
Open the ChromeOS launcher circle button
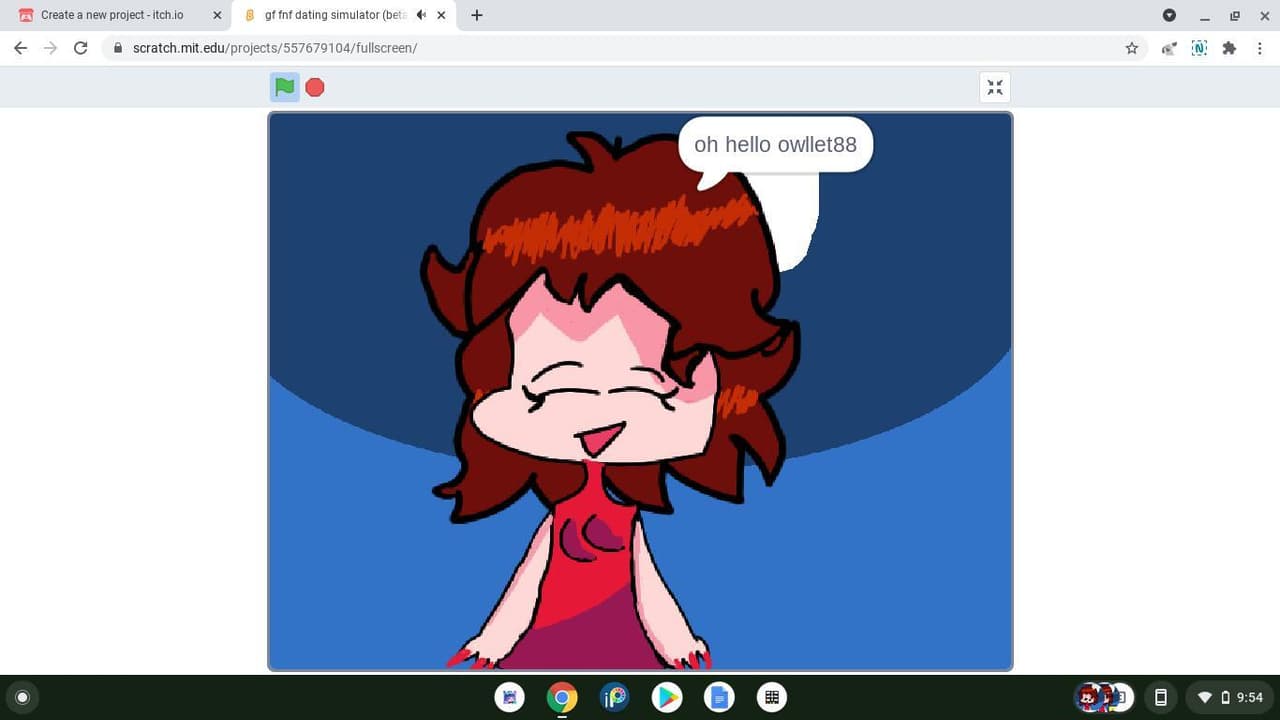click(x=23, y=697)
